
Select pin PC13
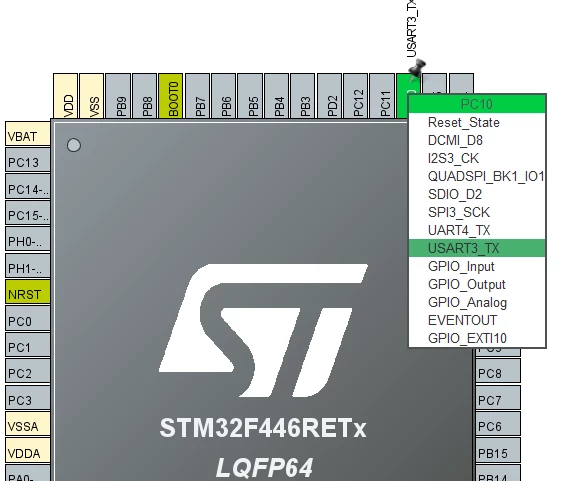pyautogui.click(x=28, y=160)
